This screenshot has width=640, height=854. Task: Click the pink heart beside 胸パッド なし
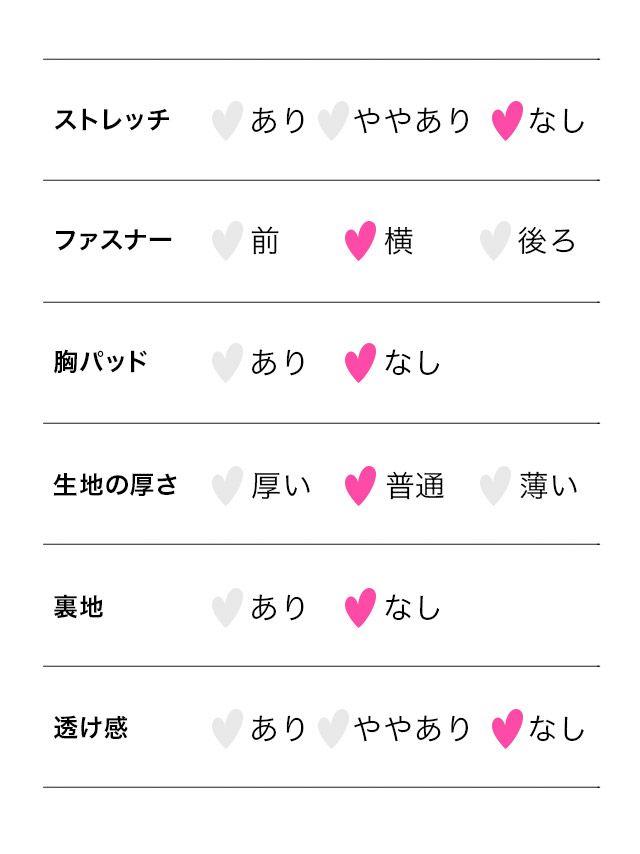click(x=360, y=363)
